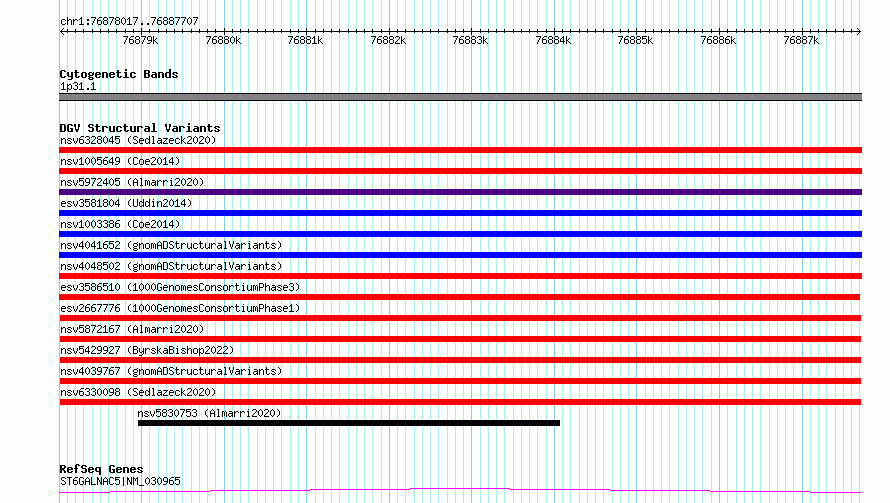The width and height of the screenshot is (890, 503).
Task: Open variant nsv5429927 (ByrskaBishop2022) label
Action: pos(147,350)
